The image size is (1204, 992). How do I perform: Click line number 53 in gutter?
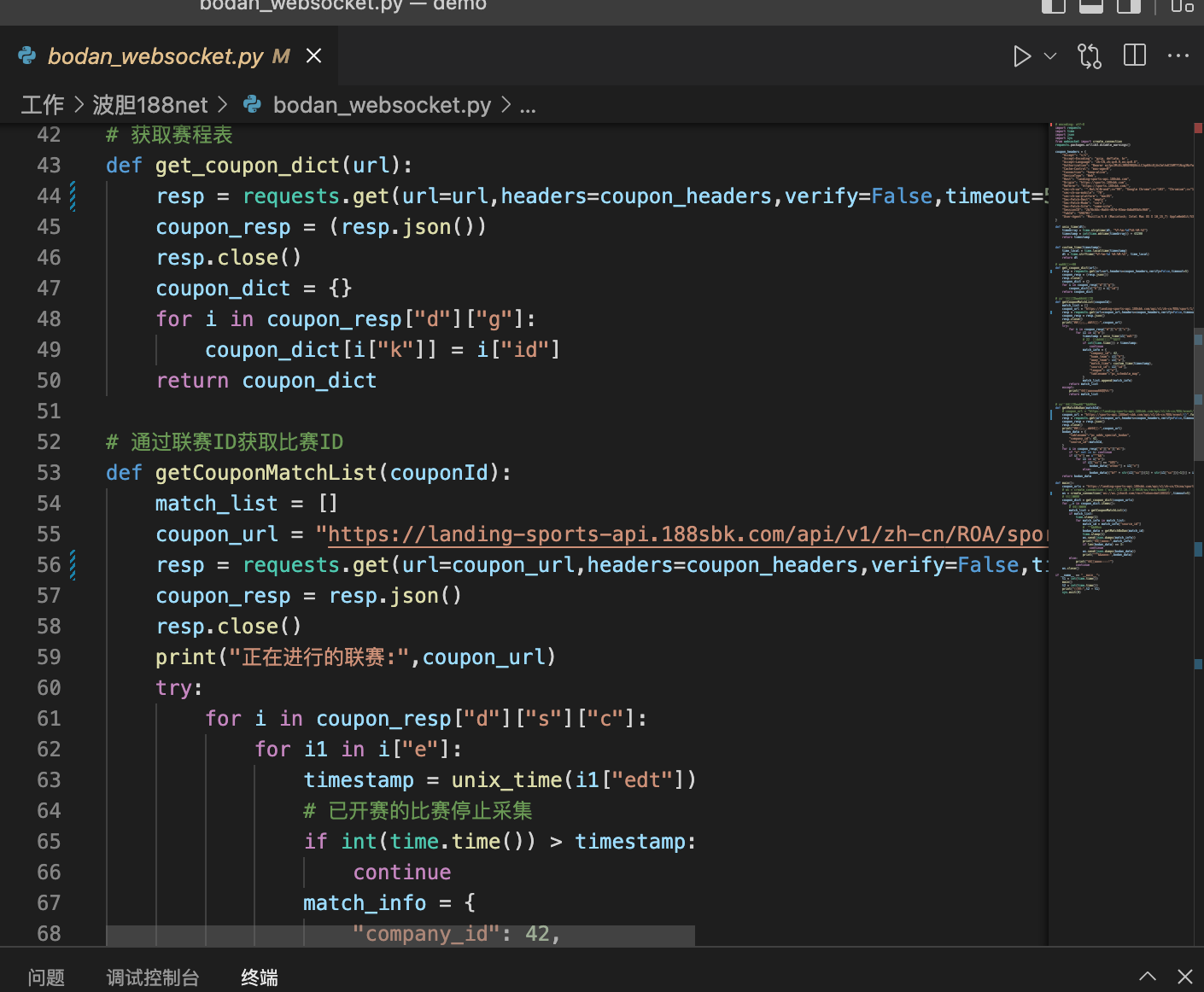49,473
